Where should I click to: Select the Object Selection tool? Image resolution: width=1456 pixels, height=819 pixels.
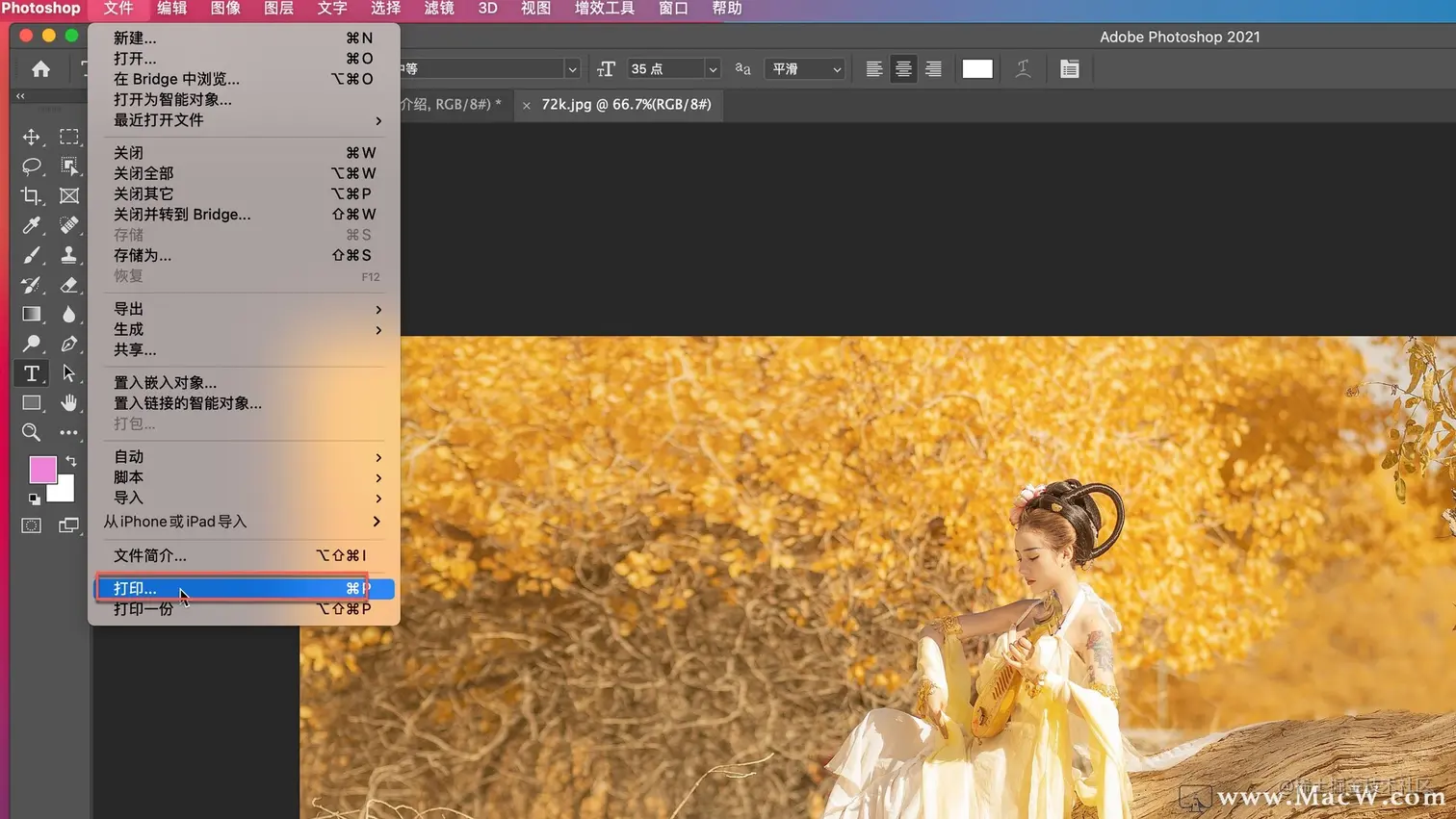(69, 166)
